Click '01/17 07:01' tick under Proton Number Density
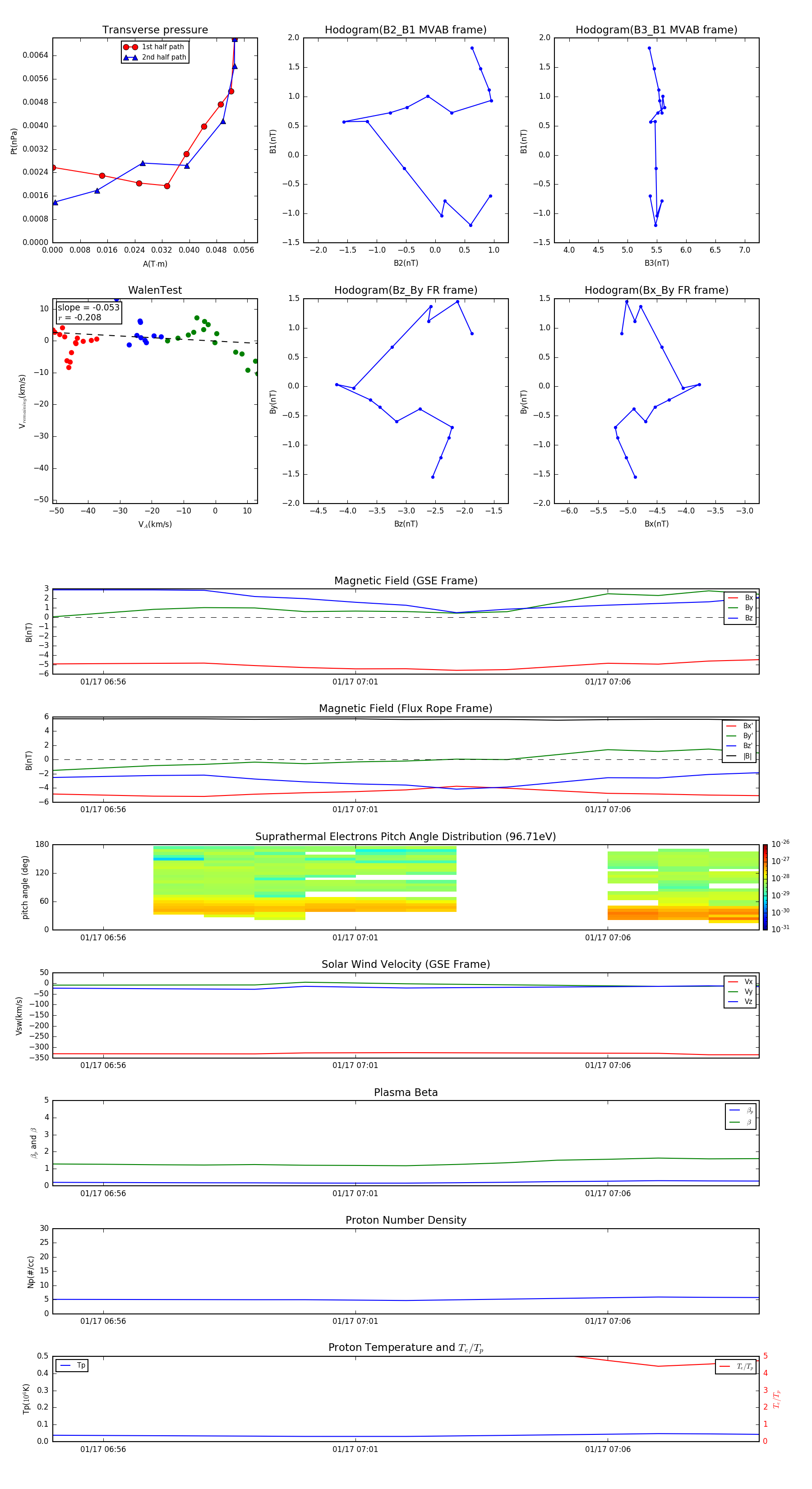This screenshot has height=1489, width=812. pos(355,1321)
